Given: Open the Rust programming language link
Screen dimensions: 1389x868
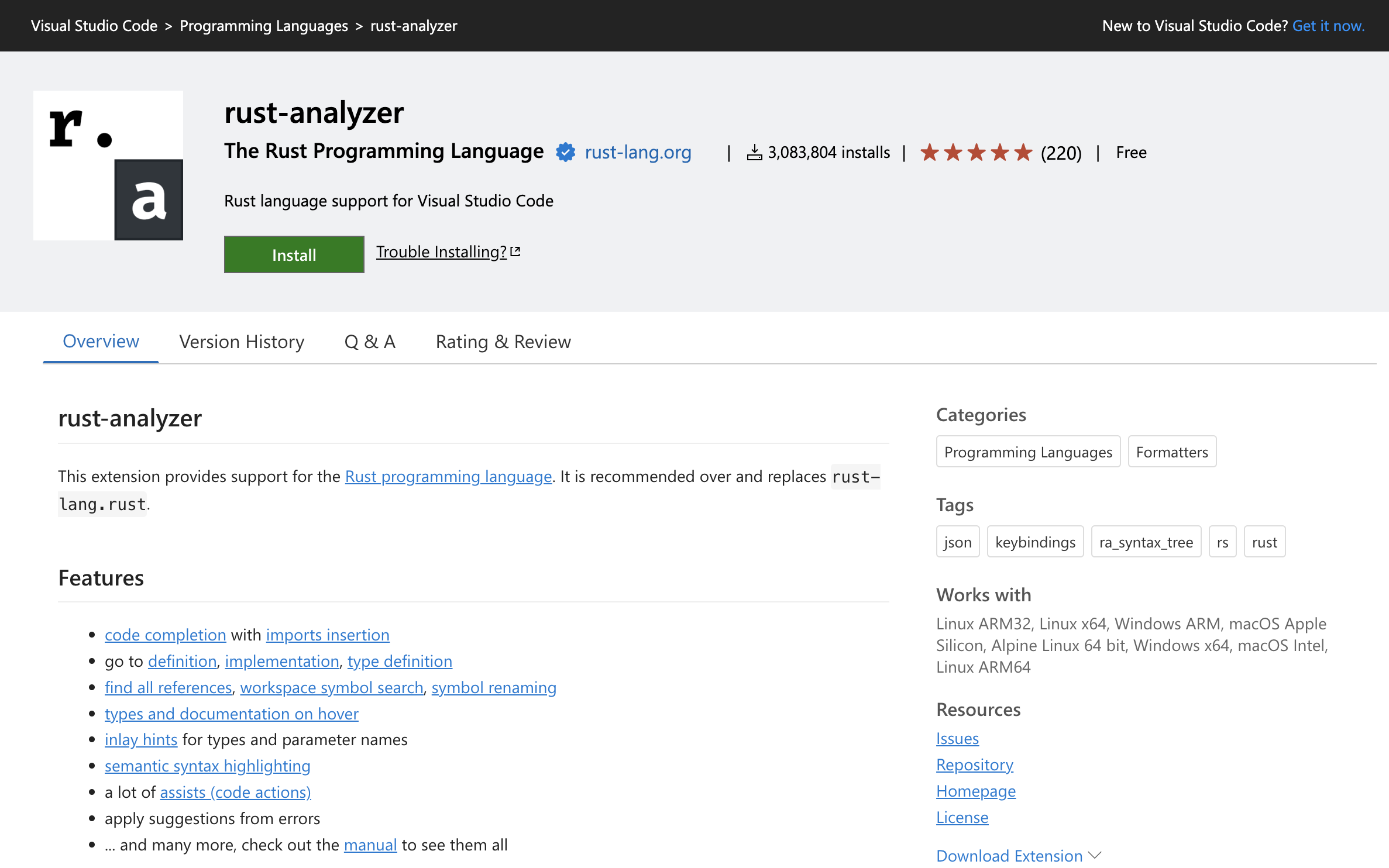Looking at the screenshot, I should click(448, 476).
